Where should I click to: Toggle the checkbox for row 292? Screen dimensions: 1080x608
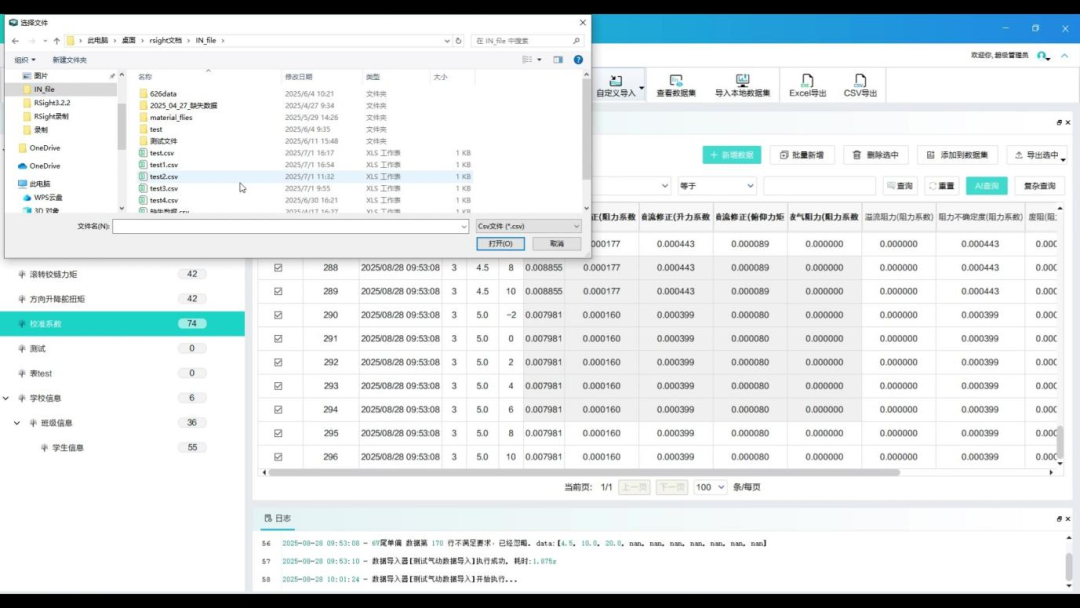pos(278,362)
